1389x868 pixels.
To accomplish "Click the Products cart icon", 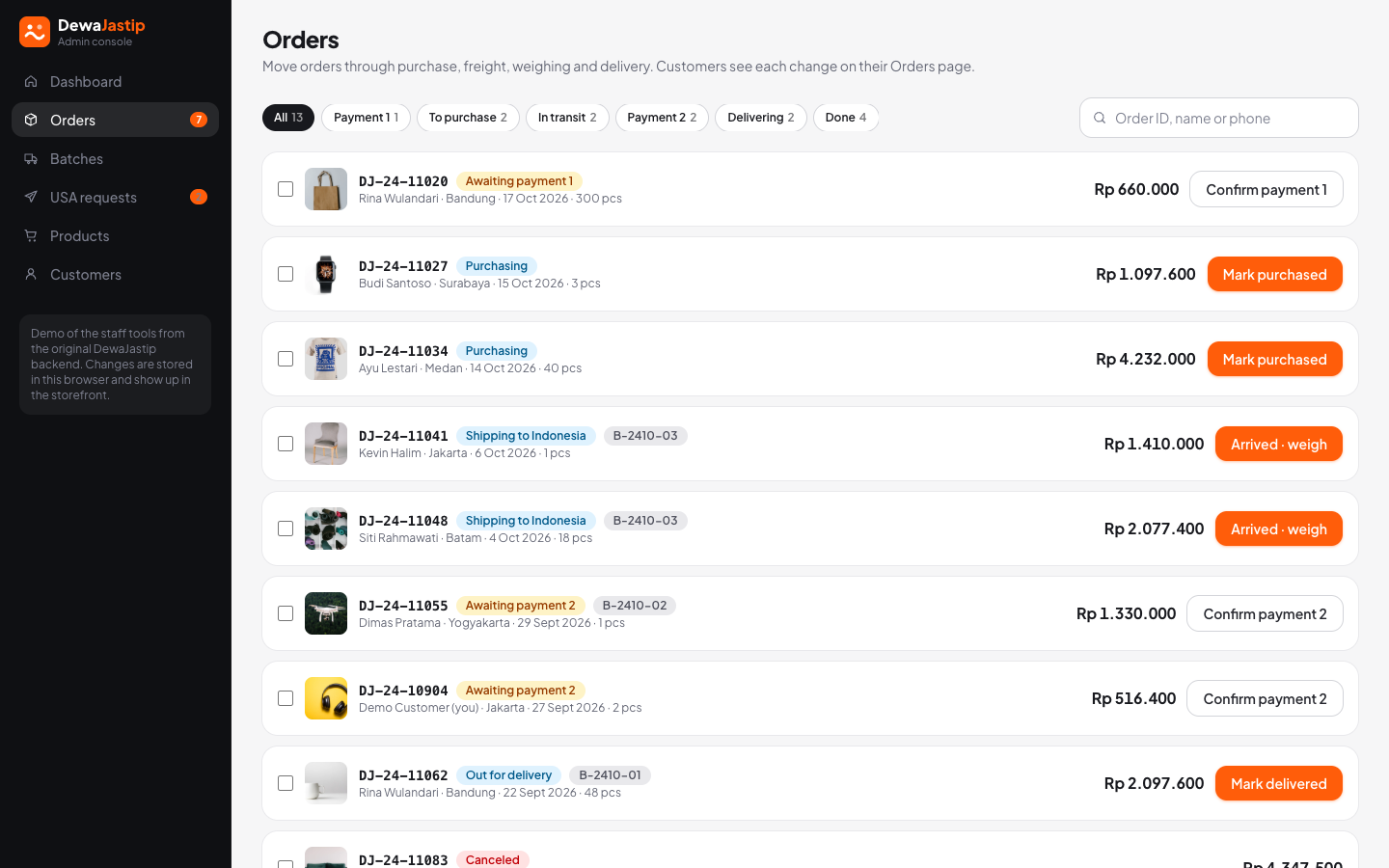I will point(31,236).
